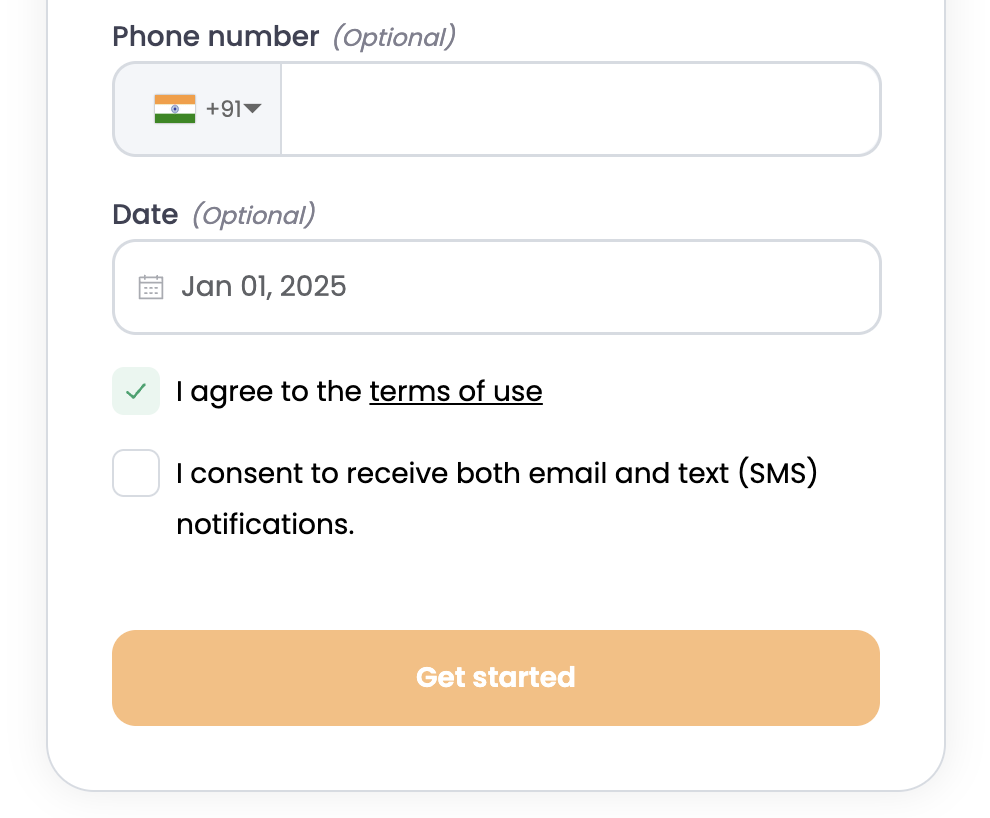Click the empty area of Date field
The image size is (990, 818).
point(612,287)
